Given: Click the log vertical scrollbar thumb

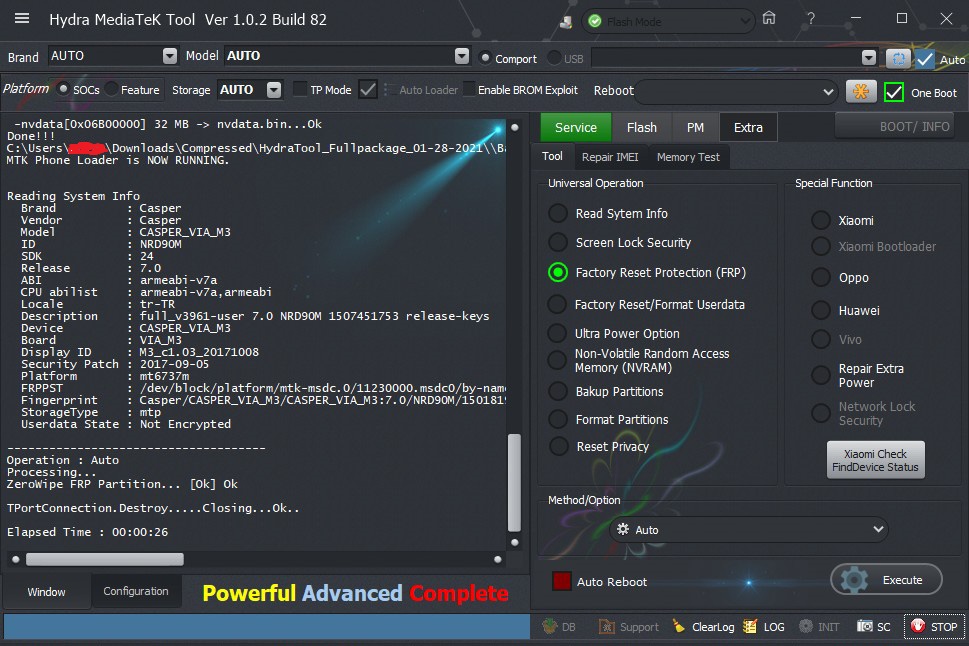Looking at the screenshot, I should pos(514,483).
